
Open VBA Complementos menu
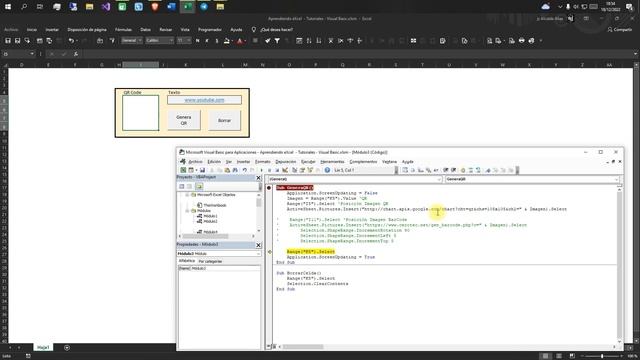(363, 162)
